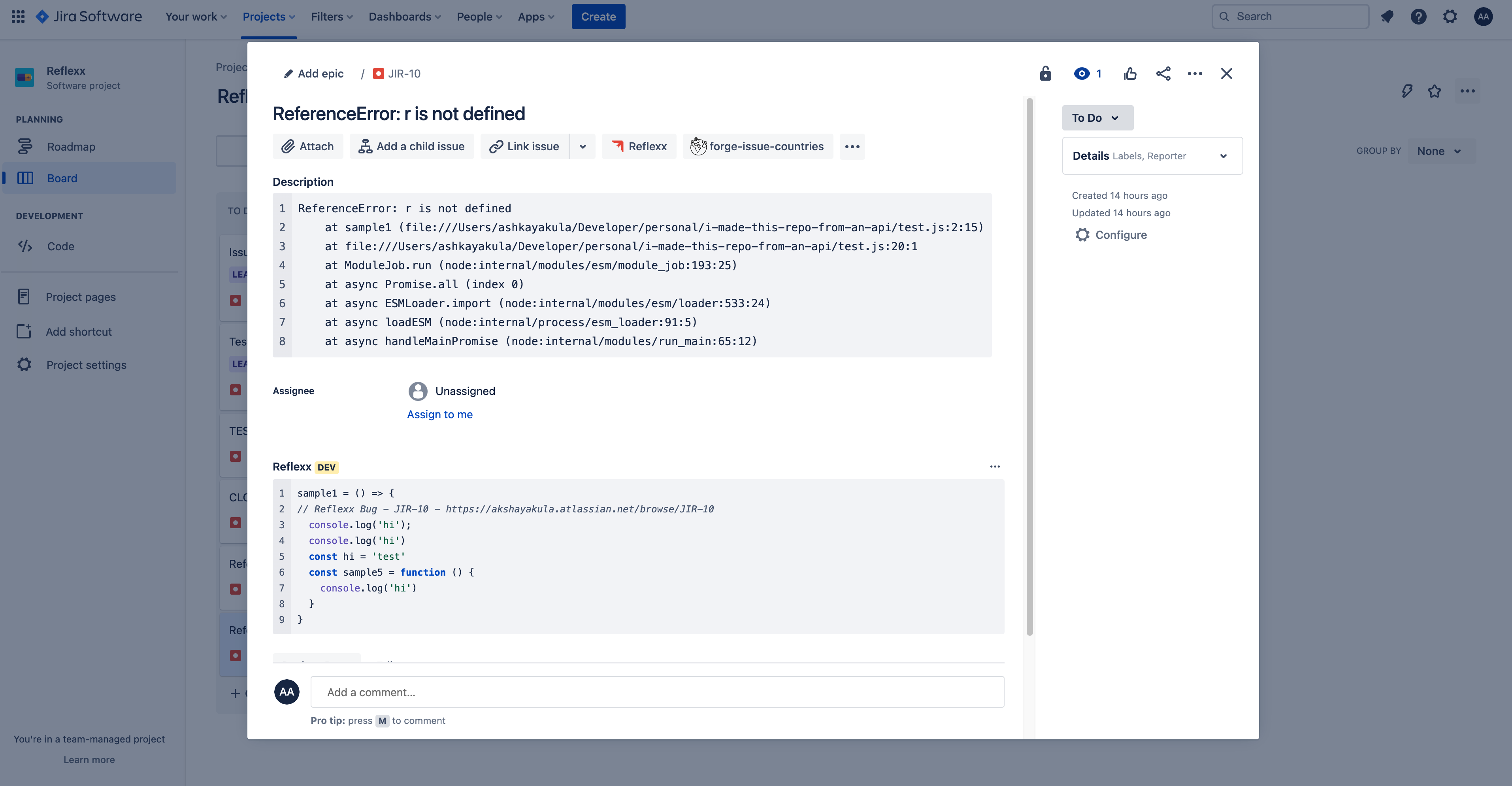This screenshot has width=1512, height=786.
Task: Click the Reflexx project avatar
Action: point(25,77)
